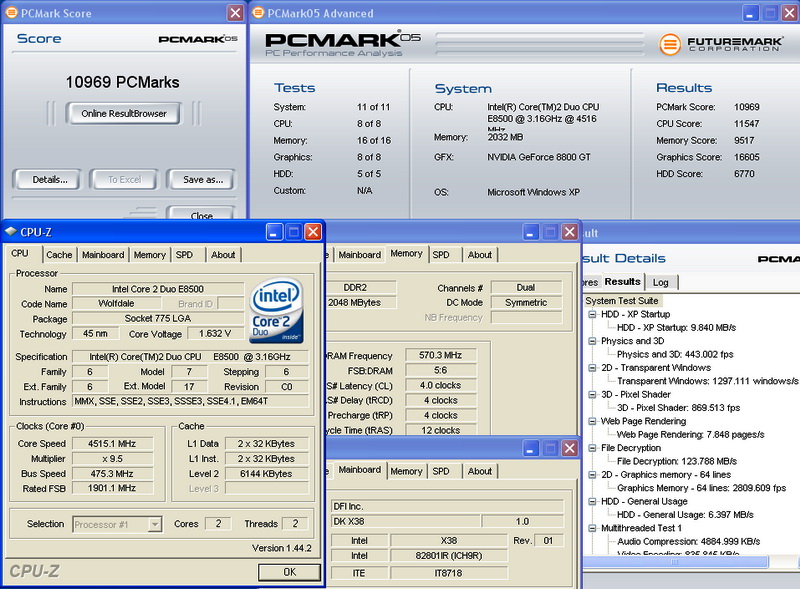Click the Close button in PCMark Score window
Screen dimensions: 800x589
[201, 214]
